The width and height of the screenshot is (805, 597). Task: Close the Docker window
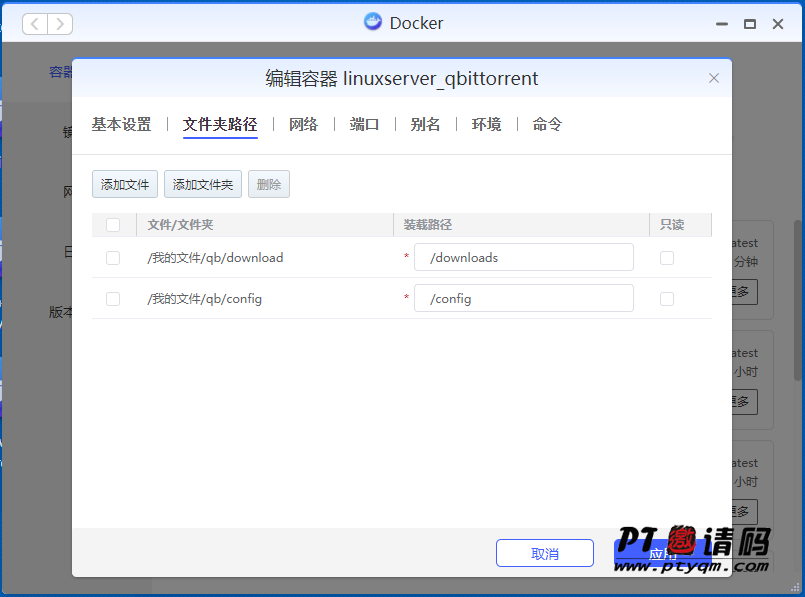(778, 24)
